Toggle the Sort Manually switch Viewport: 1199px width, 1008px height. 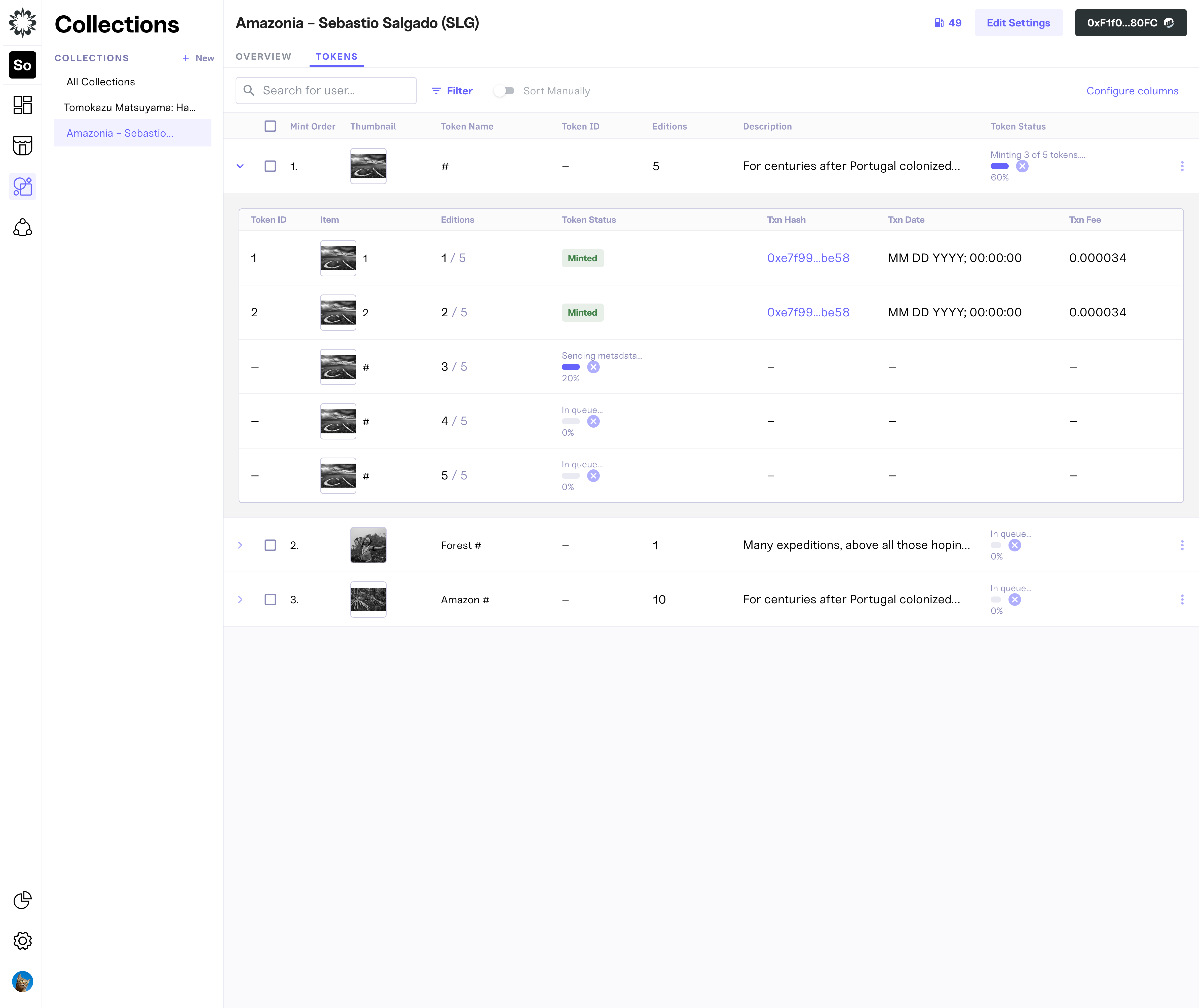504,91
